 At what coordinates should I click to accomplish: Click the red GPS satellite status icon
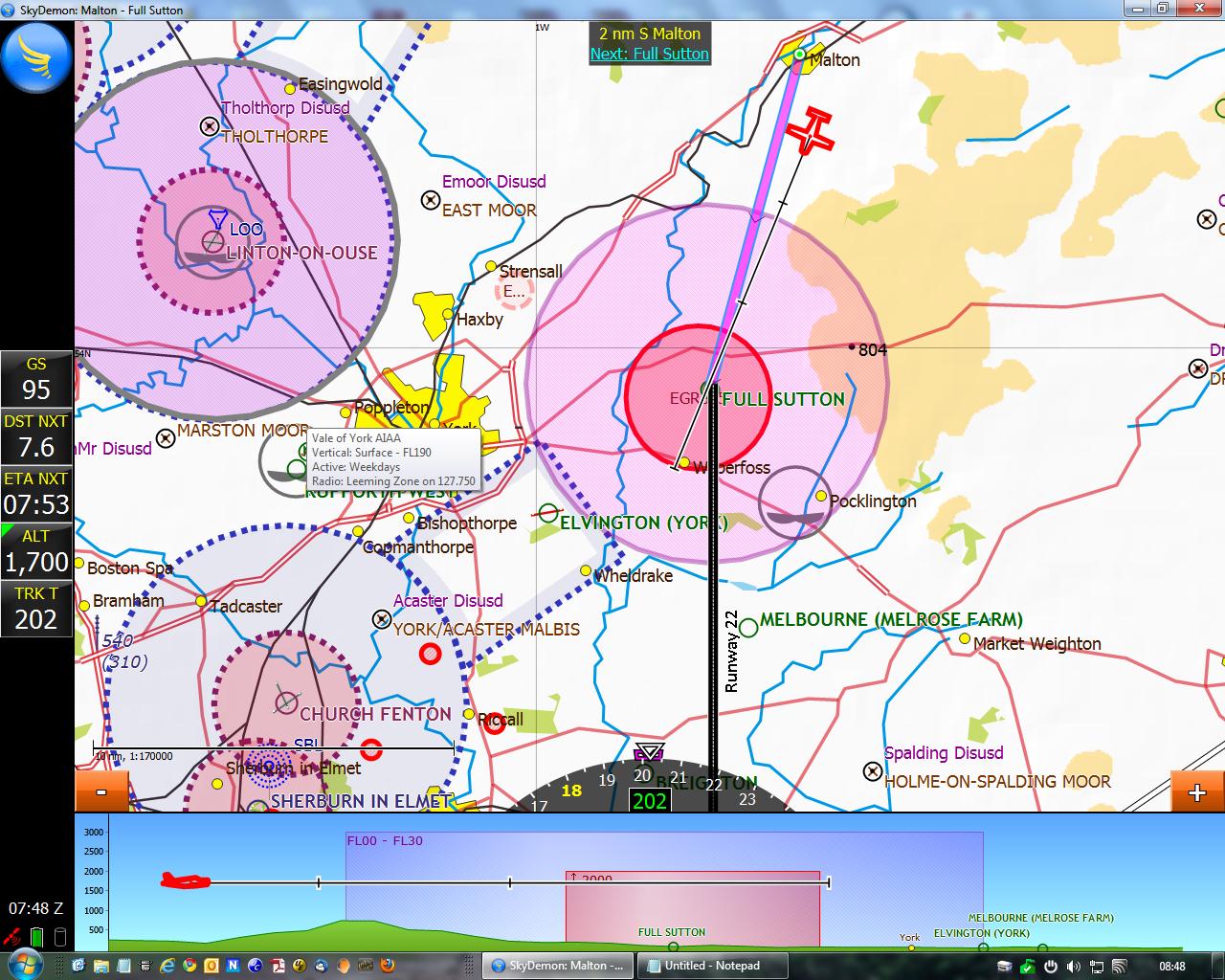(13, 936)
